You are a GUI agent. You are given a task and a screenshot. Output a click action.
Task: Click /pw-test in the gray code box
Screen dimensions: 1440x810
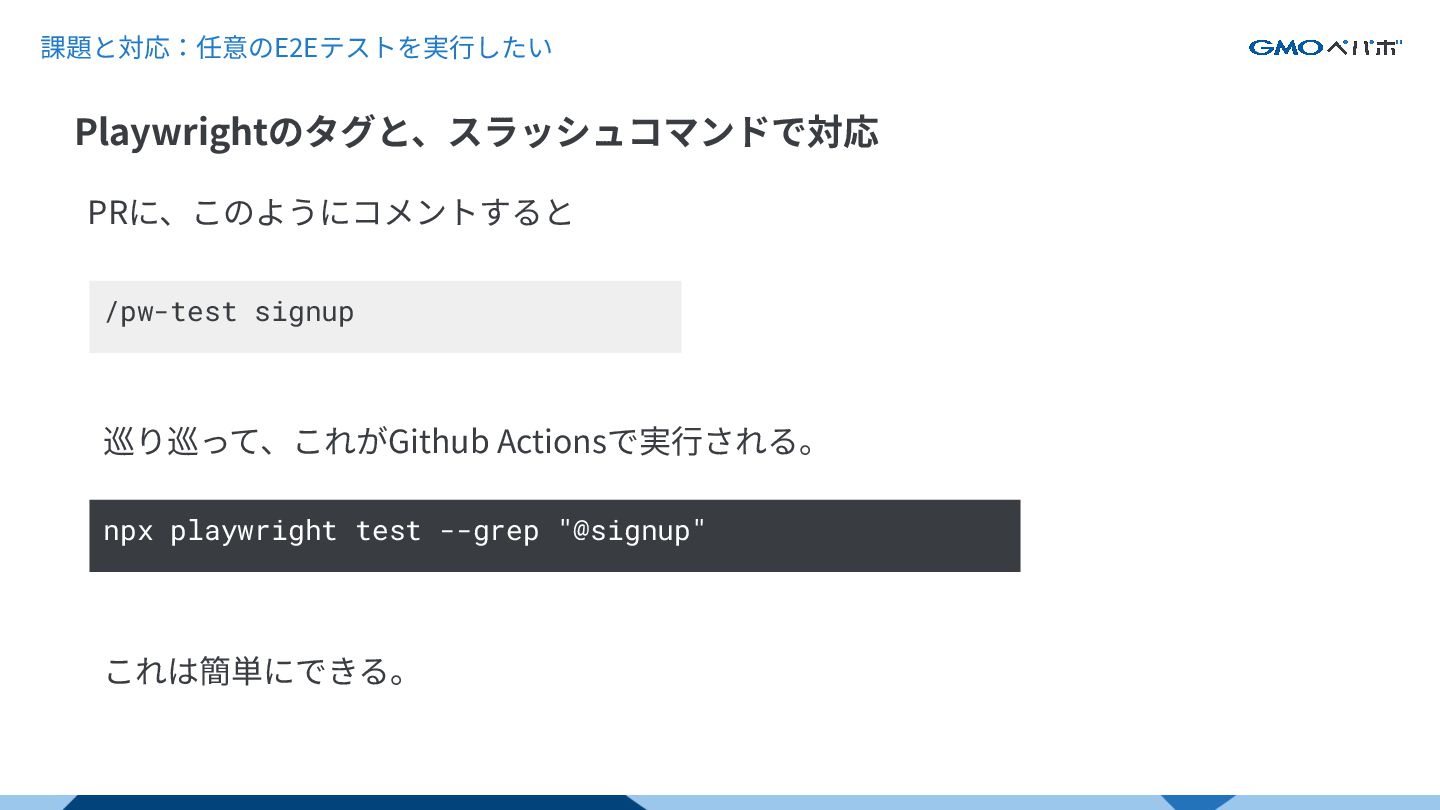click(x=170, y=312)
